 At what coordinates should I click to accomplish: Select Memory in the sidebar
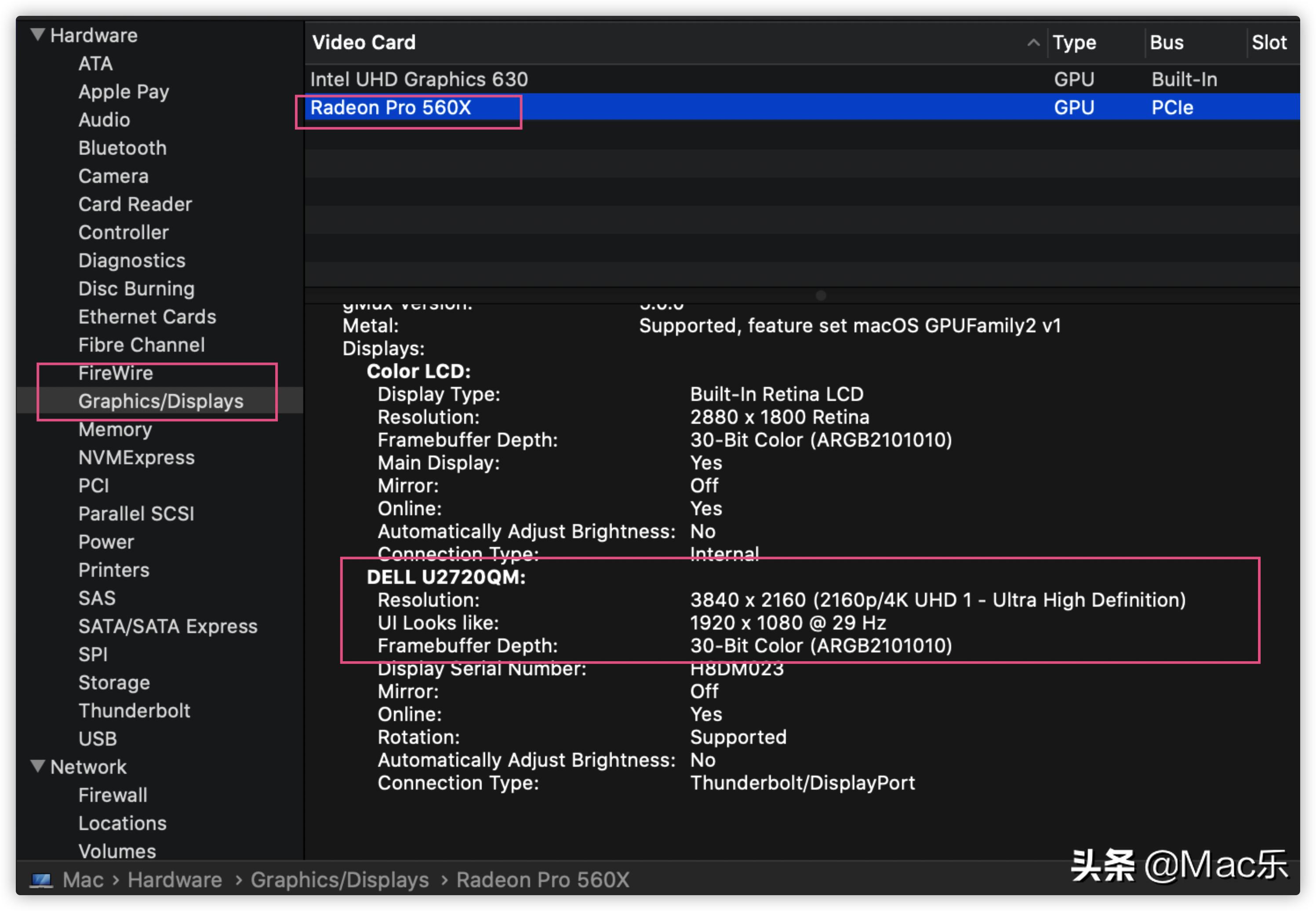(115, 429)
